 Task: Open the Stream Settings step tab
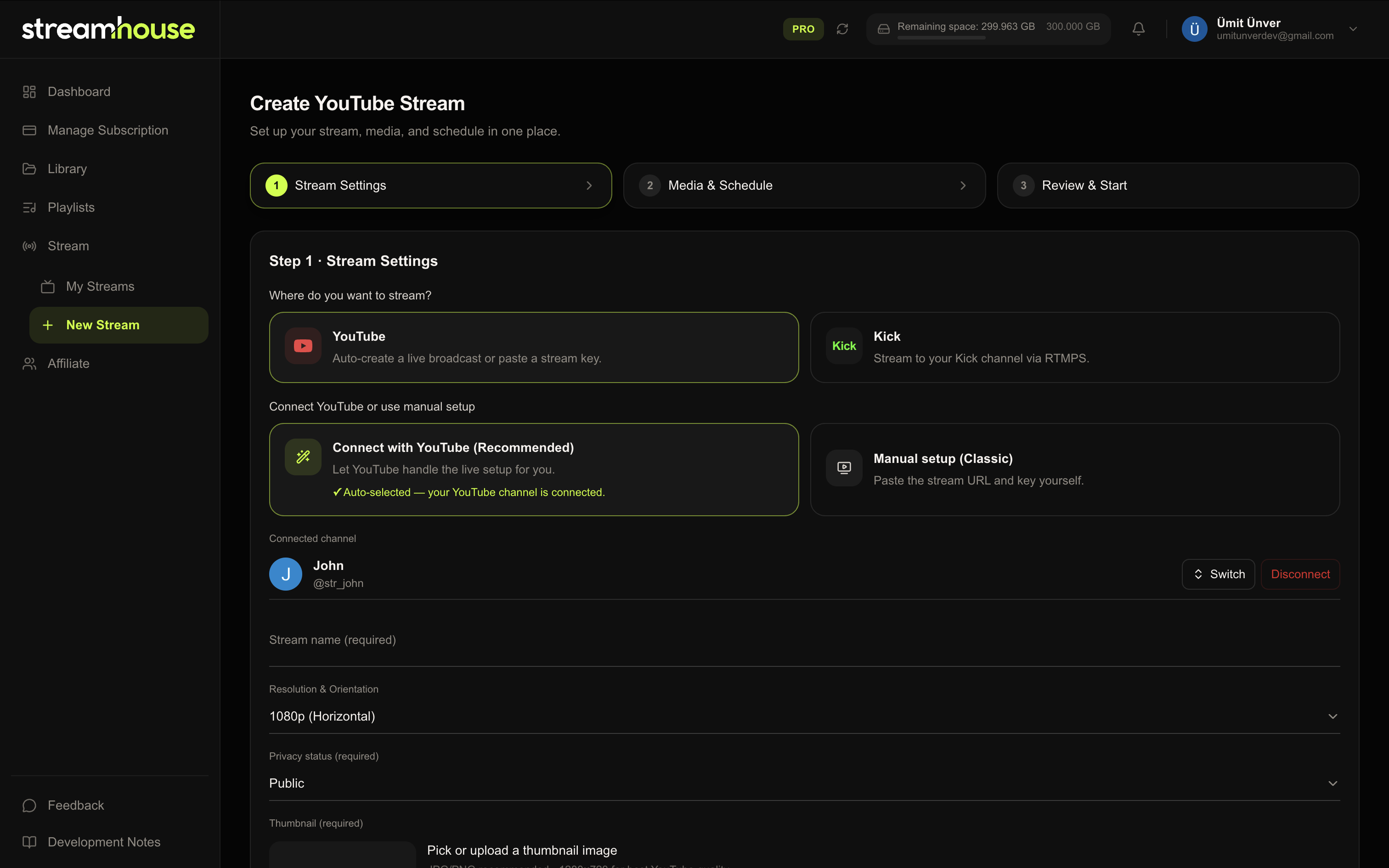coord(430,186)
